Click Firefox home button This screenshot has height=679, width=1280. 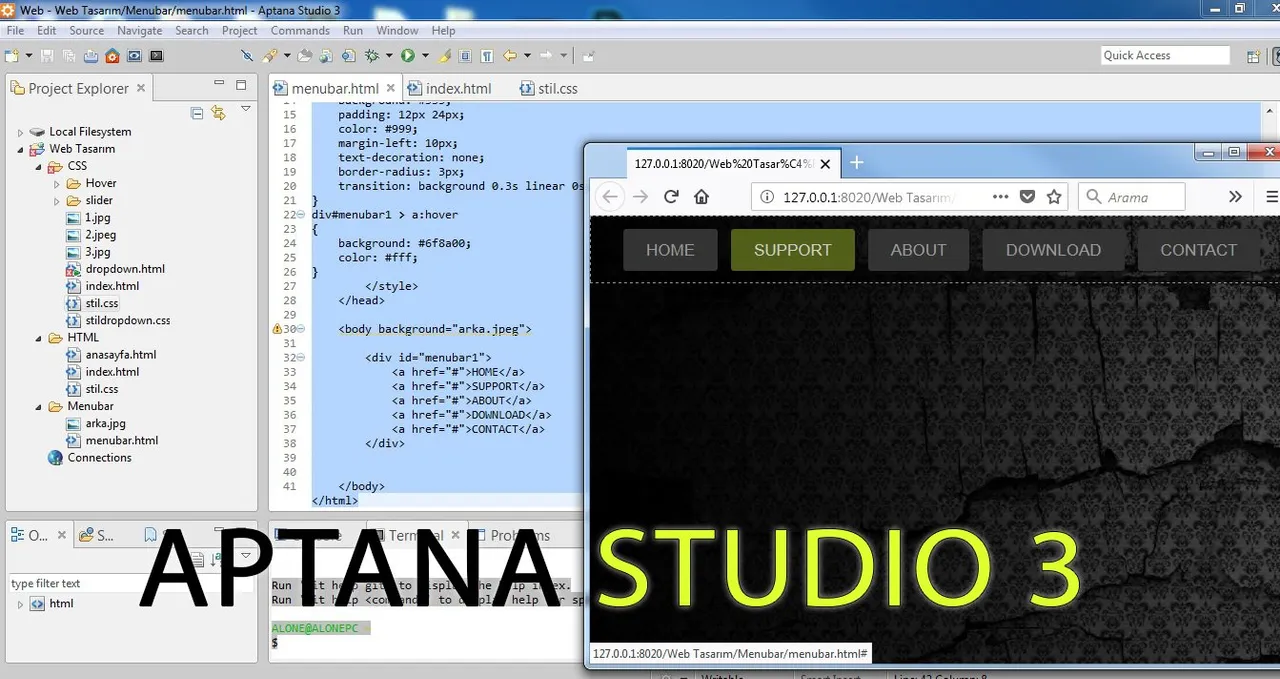(702, 197)
